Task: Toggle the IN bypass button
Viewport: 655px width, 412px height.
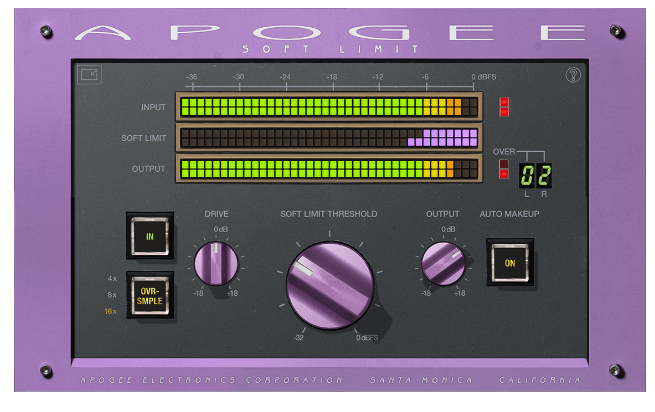Action: [150, 236]
